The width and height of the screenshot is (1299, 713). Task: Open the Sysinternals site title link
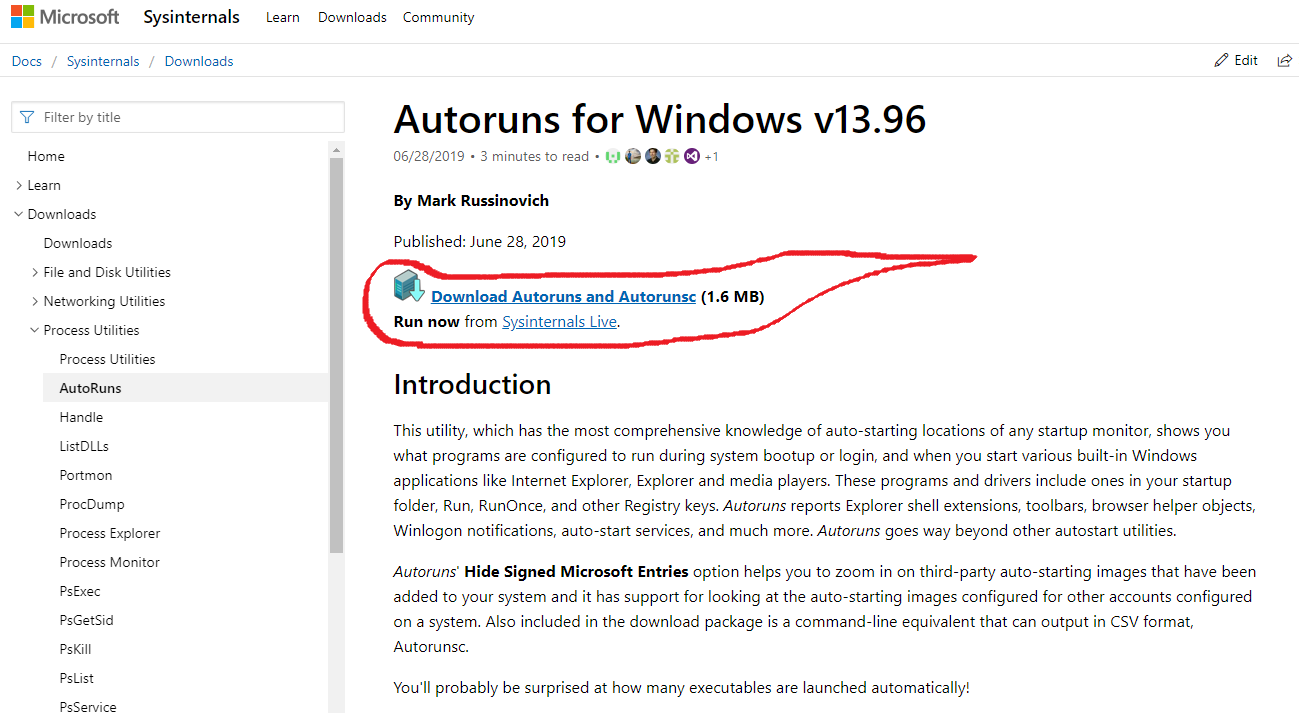click(x=191, y=17)
